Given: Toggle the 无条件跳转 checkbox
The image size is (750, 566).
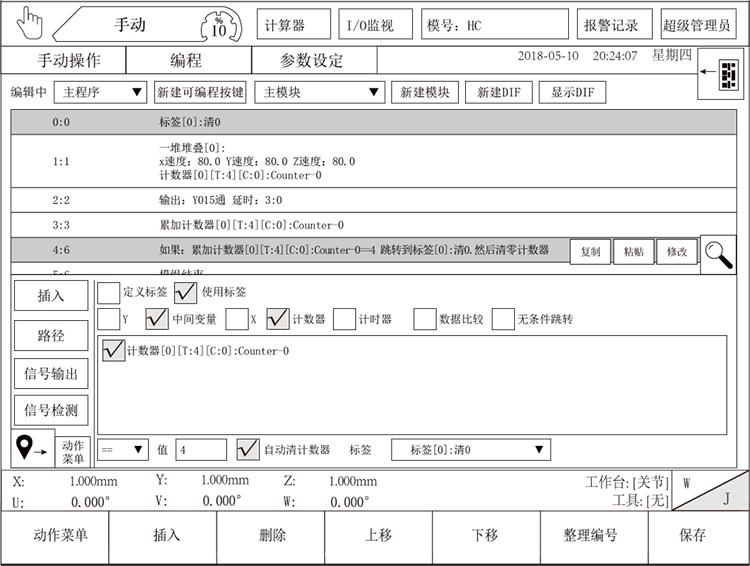Looking at the screenshot, I should click(503, 320).
